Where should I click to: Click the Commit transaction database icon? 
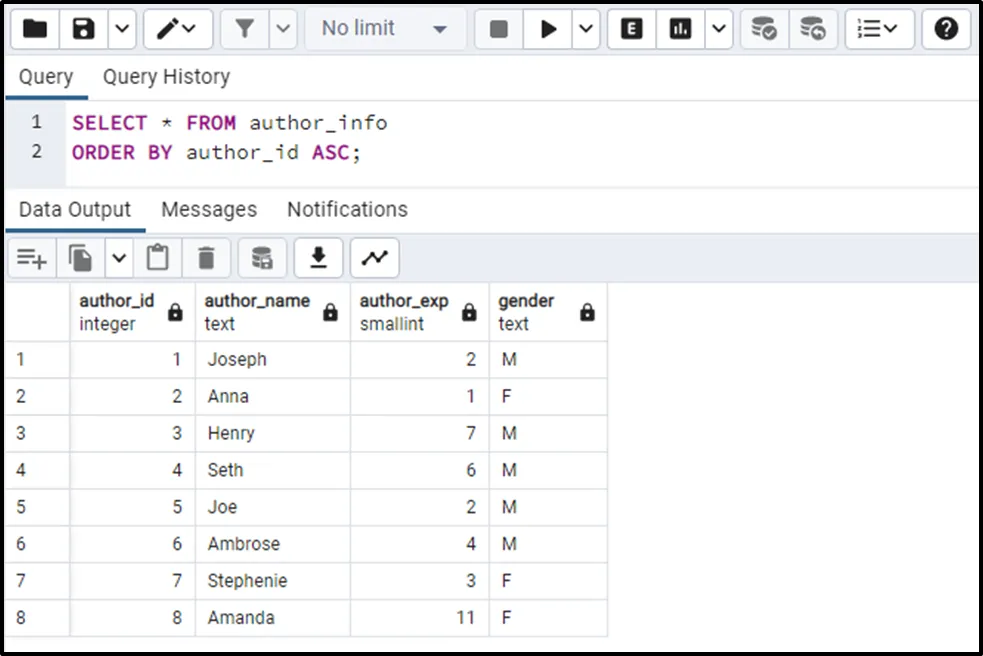(x=764, y=29)
